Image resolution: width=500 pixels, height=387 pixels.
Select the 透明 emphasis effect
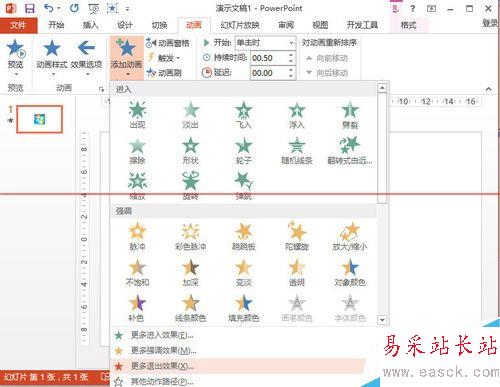coord(297,273)
